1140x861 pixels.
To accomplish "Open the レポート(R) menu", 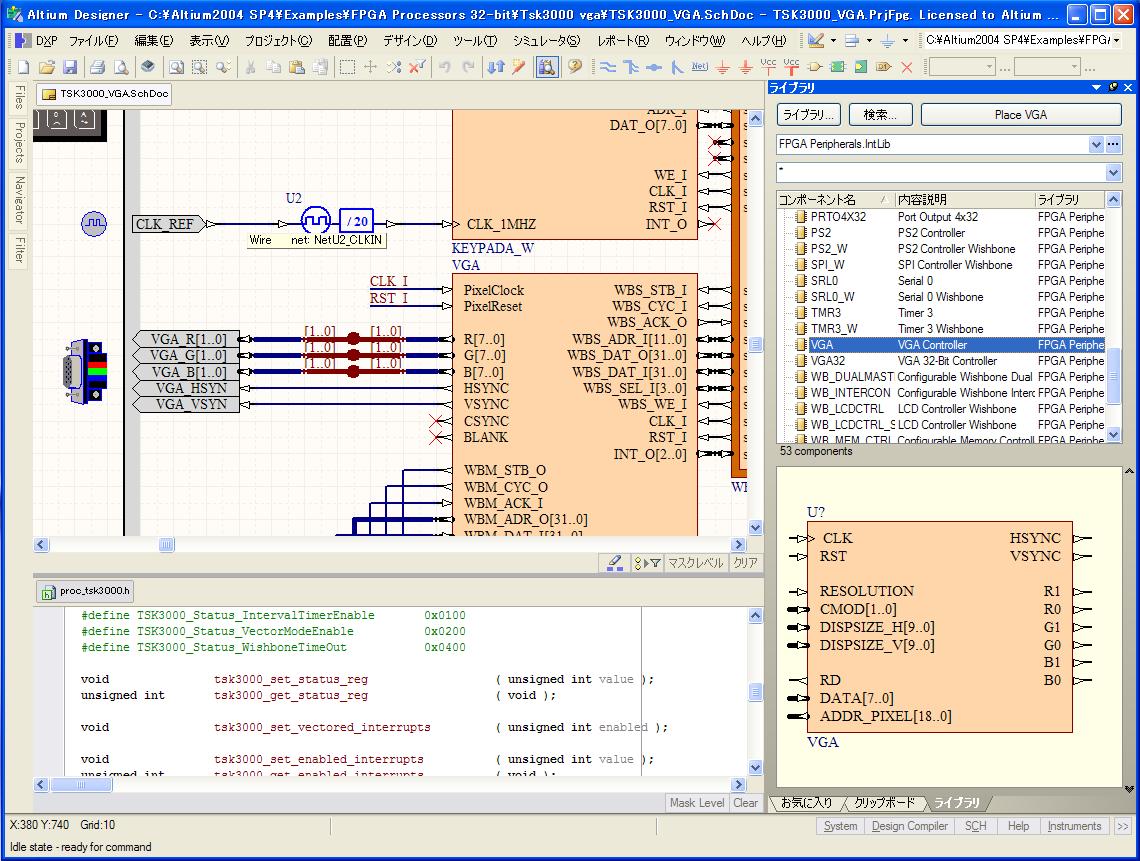I will coord(622,41).
